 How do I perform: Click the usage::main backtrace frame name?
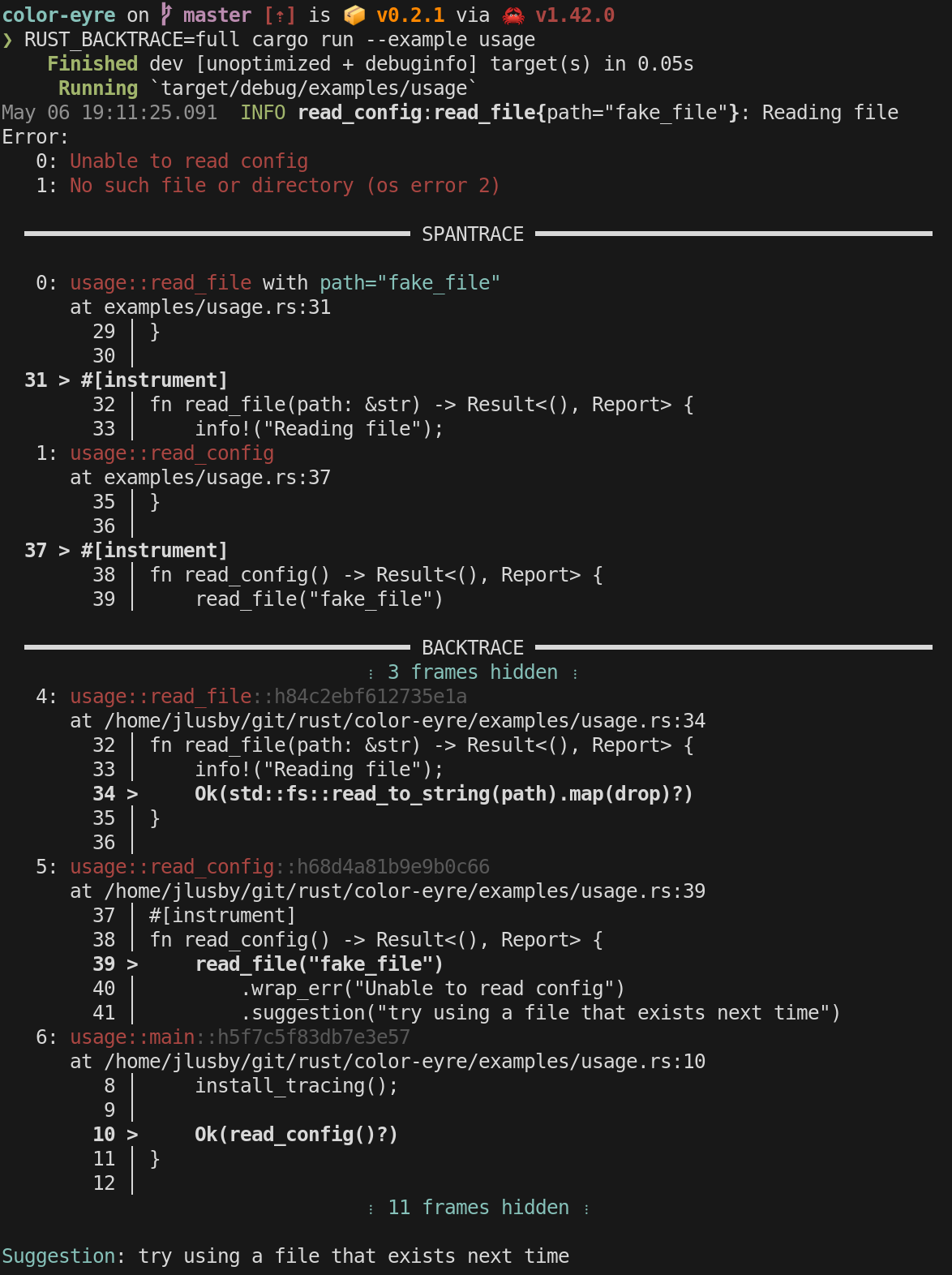click(x=132, y=1037)
